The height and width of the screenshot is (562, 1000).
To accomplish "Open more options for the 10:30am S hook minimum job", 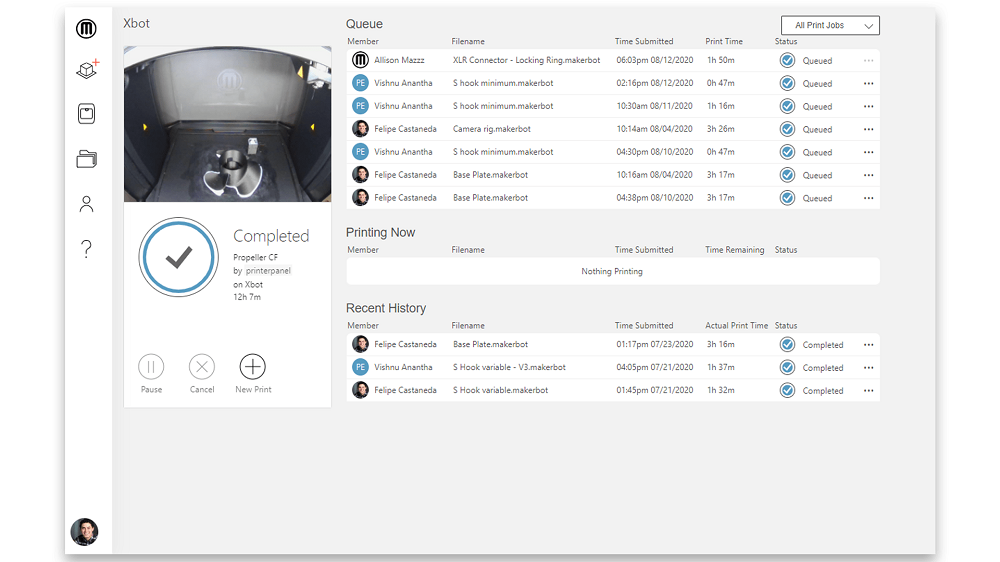I will click(869, 107).
